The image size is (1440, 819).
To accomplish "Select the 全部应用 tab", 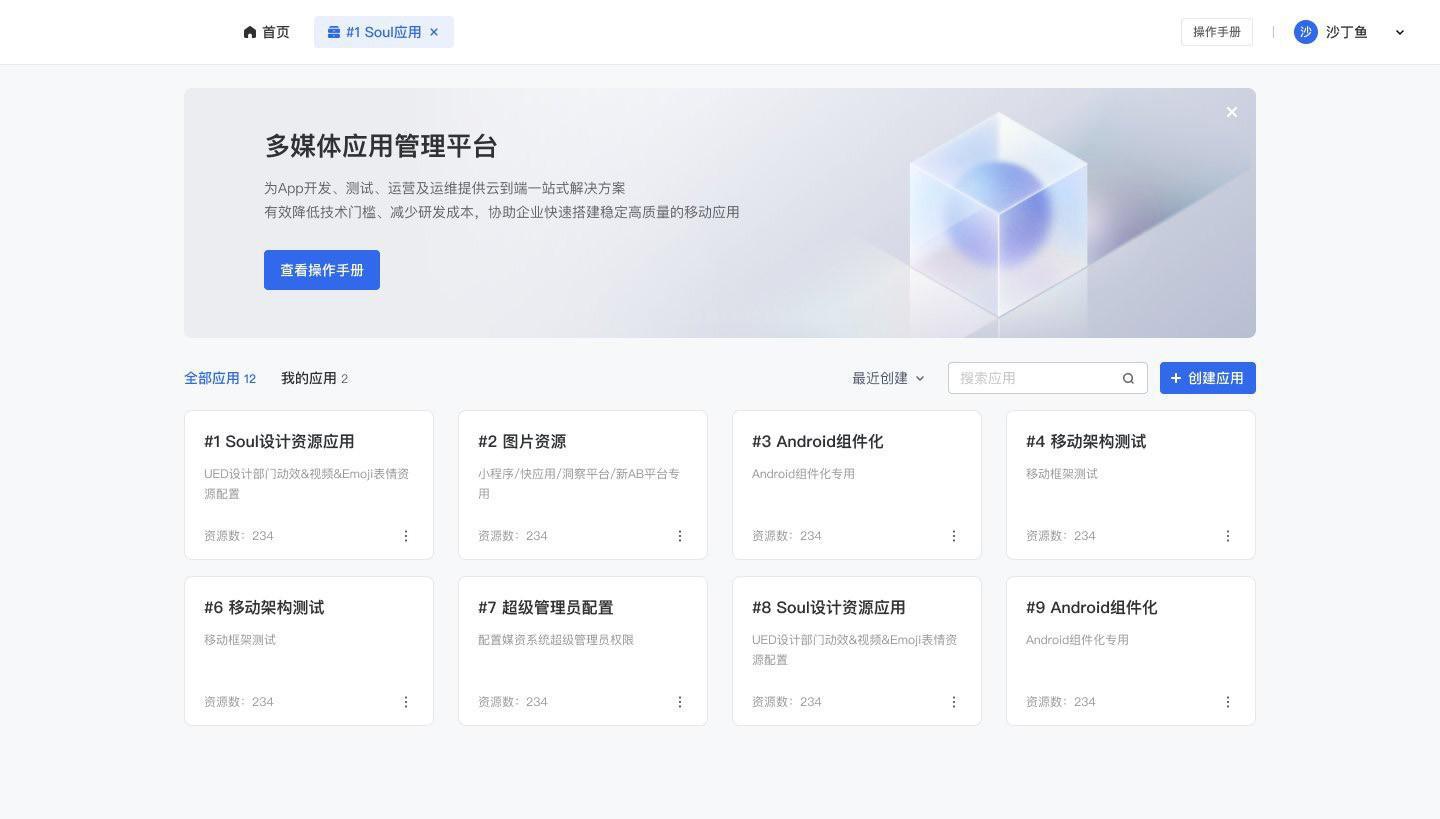I will (x=220, y=378).
